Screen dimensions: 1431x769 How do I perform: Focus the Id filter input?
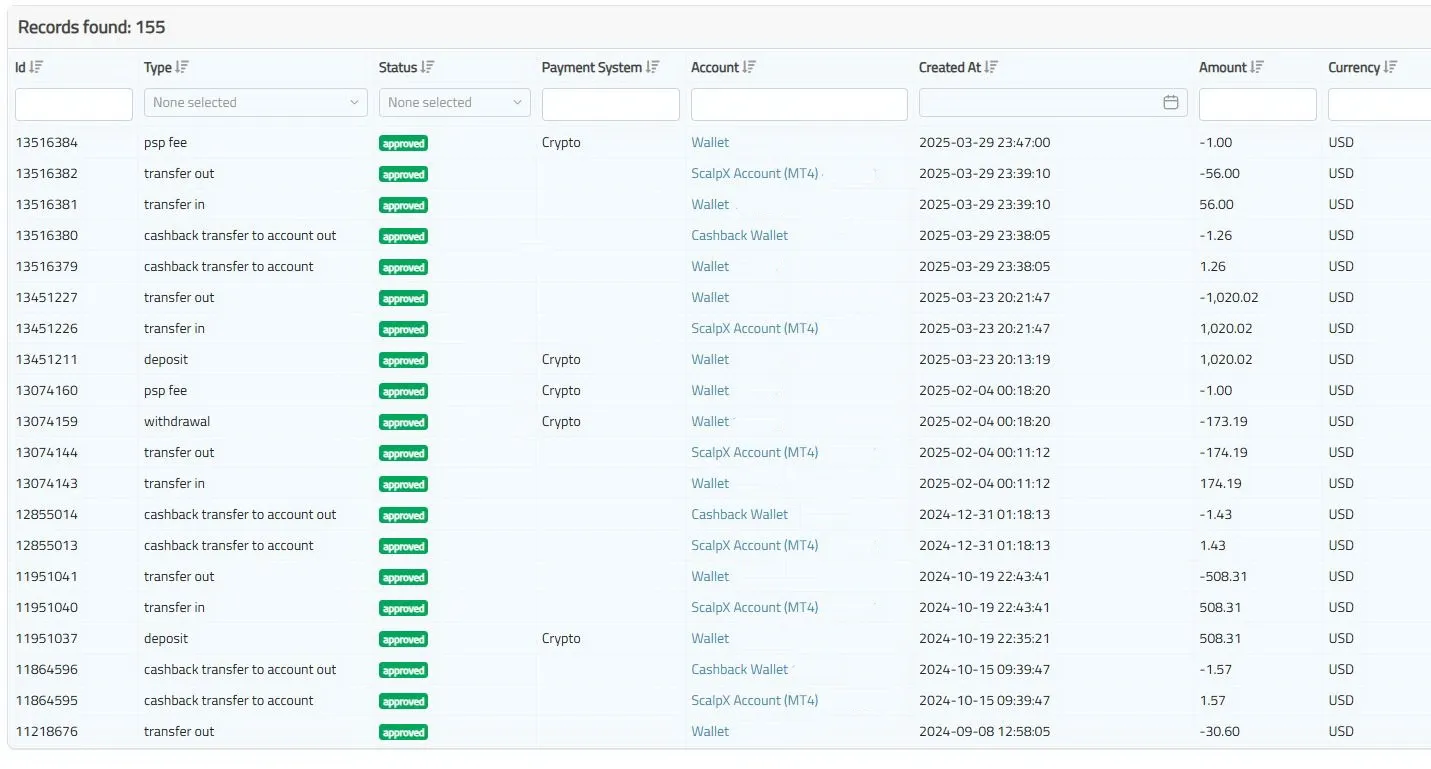[74, 104]
